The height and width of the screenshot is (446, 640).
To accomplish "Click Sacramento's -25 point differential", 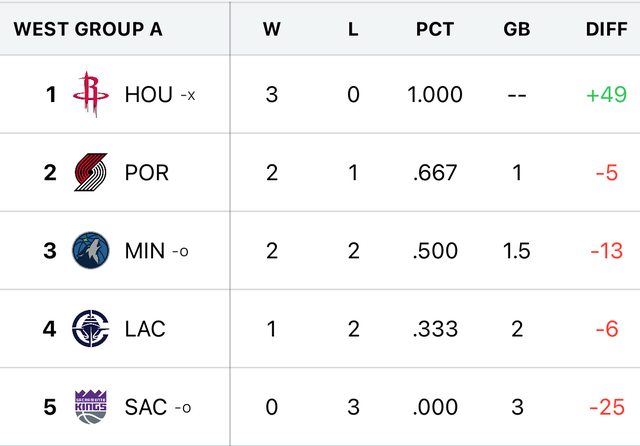I will [x=606, y=407].
